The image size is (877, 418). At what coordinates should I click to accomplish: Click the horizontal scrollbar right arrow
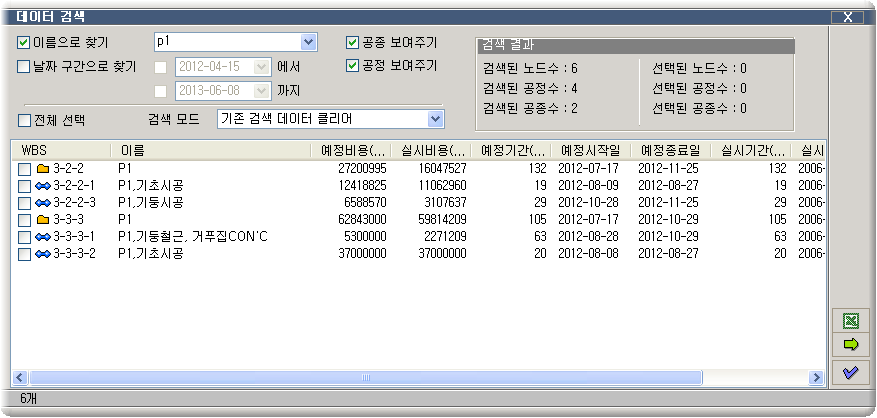[x=817, y=378]
